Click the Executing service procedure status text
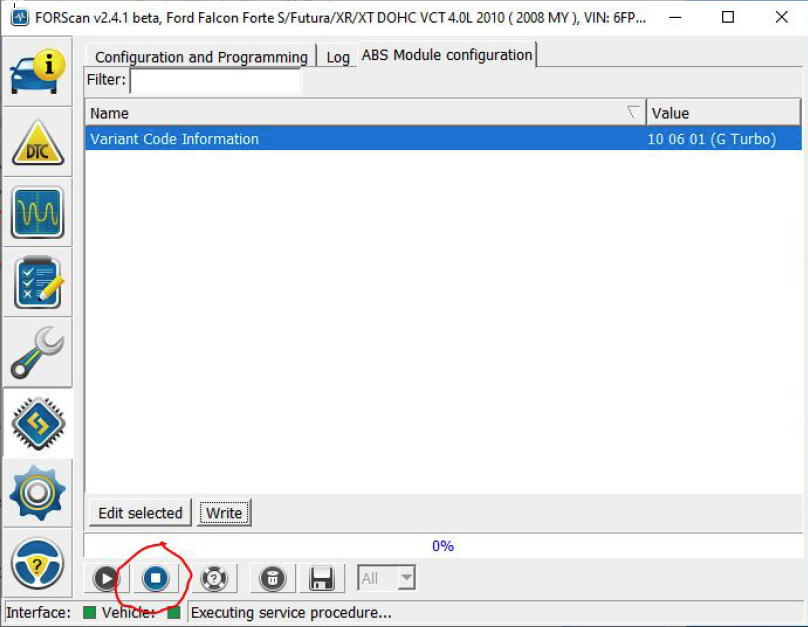Screen dimensions: 808x627 [x=291, y=613]
